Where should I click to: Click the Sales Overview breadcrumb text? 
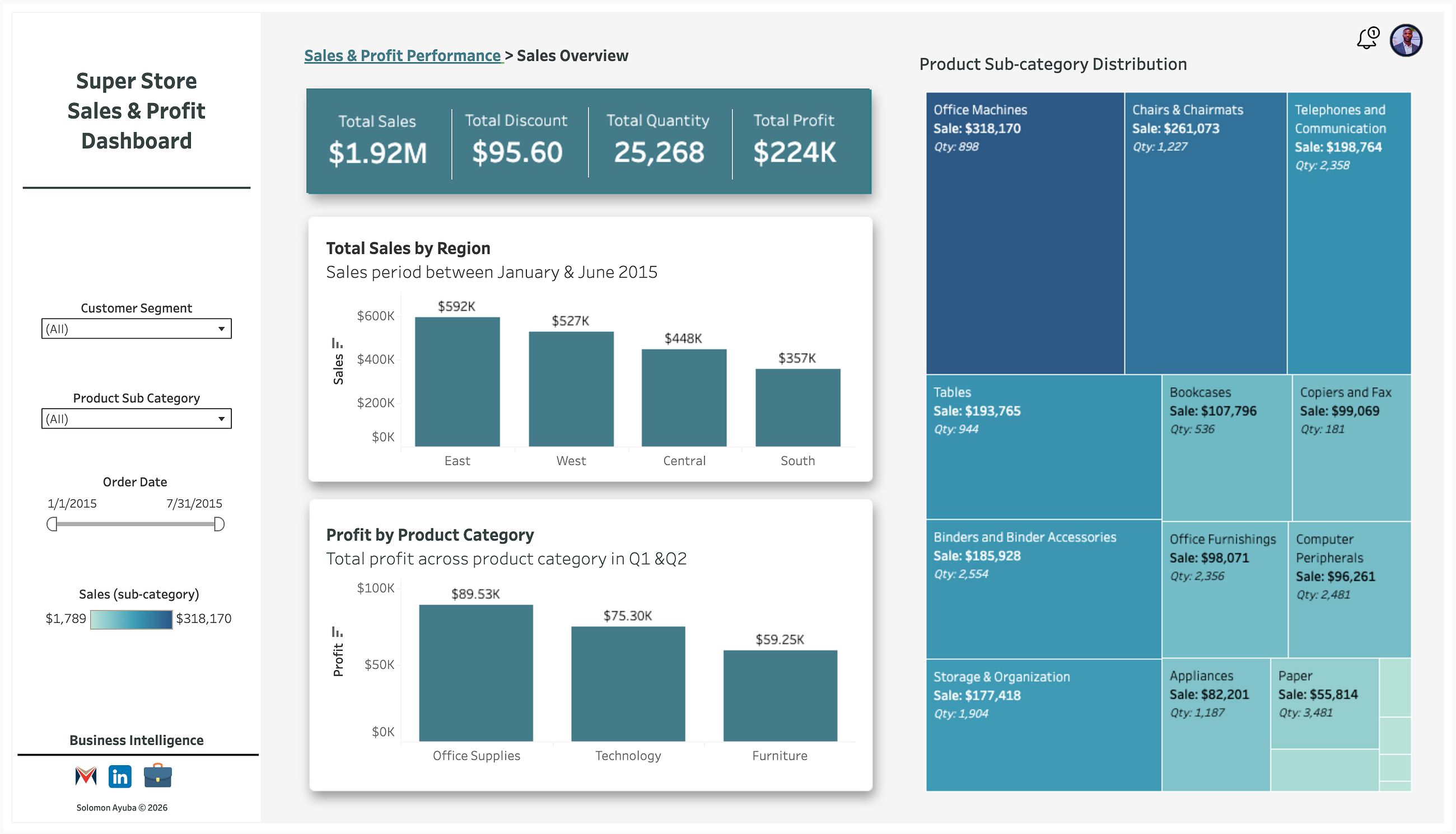tap(572, 55)
